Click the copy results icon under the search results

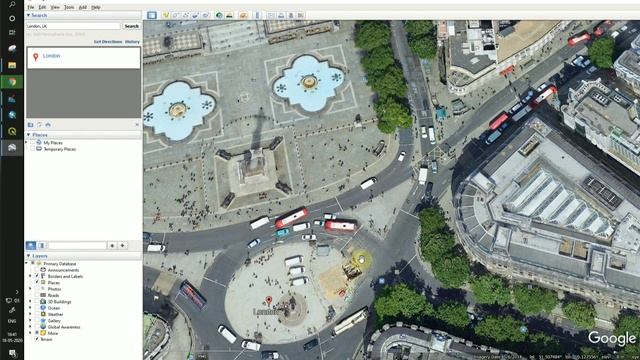click(x=39, y=124)
